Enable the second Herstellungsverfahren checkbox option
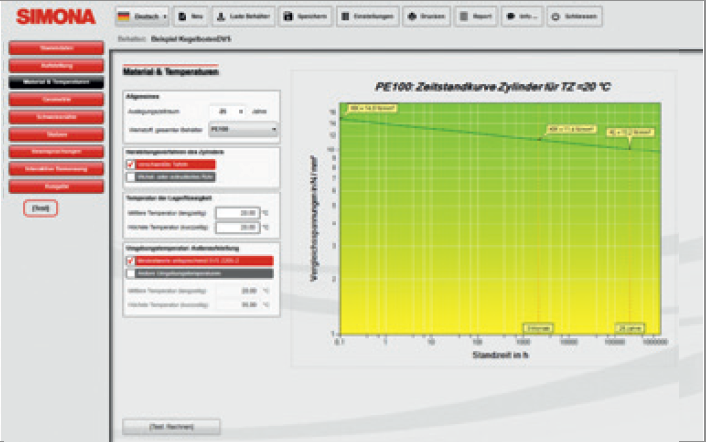Image resolution: width=706 pixels, height=442 pixels. [131, 177]
